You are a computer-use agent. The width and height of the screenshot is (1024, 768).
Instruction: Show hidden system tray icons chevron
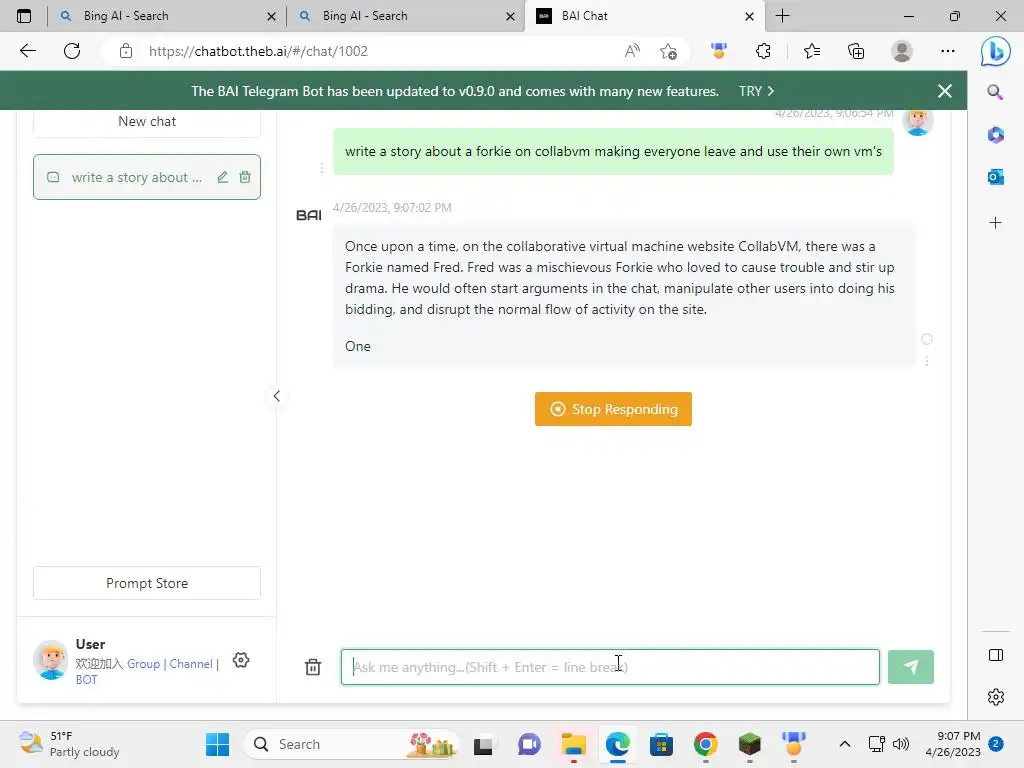tap(844, 744)
